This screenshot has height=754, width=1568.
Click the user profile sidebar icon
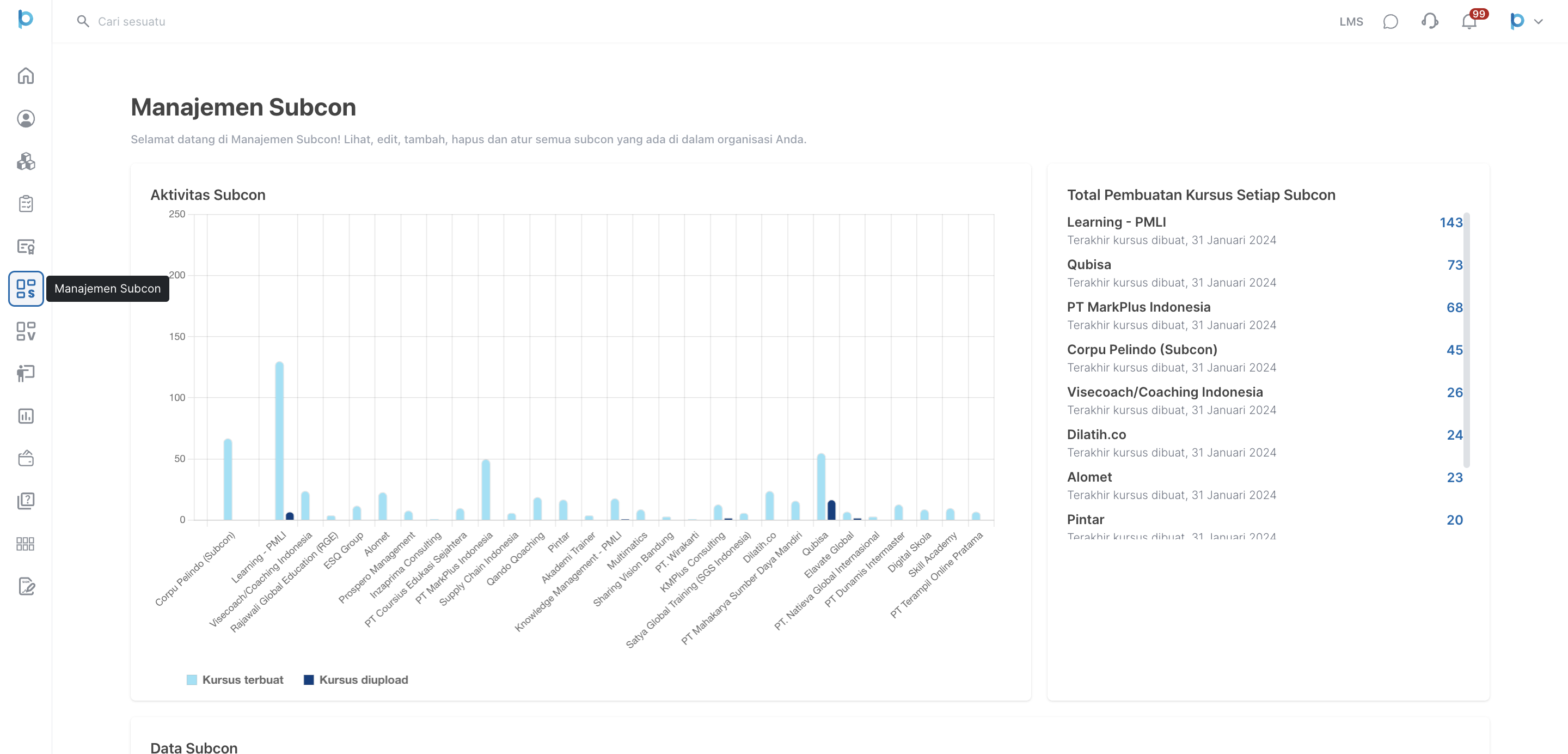26,118
